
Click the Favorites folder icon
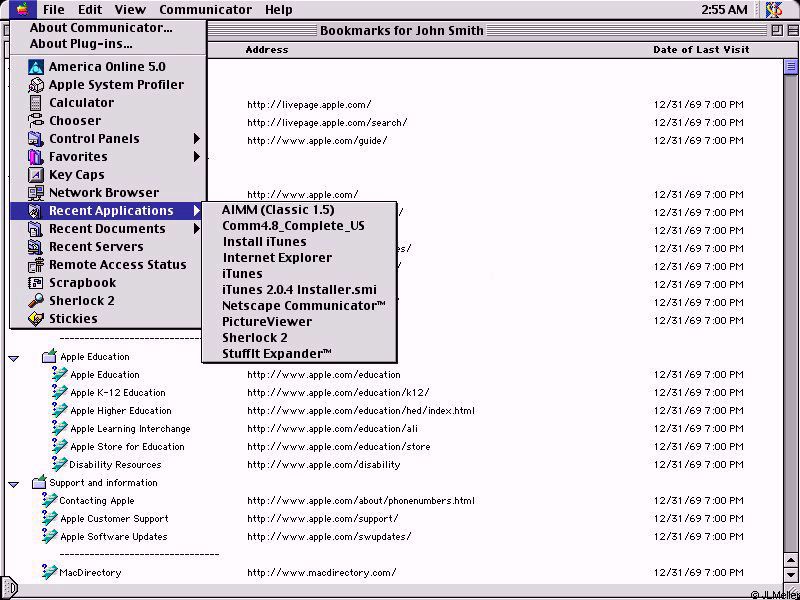pos(36,157)
